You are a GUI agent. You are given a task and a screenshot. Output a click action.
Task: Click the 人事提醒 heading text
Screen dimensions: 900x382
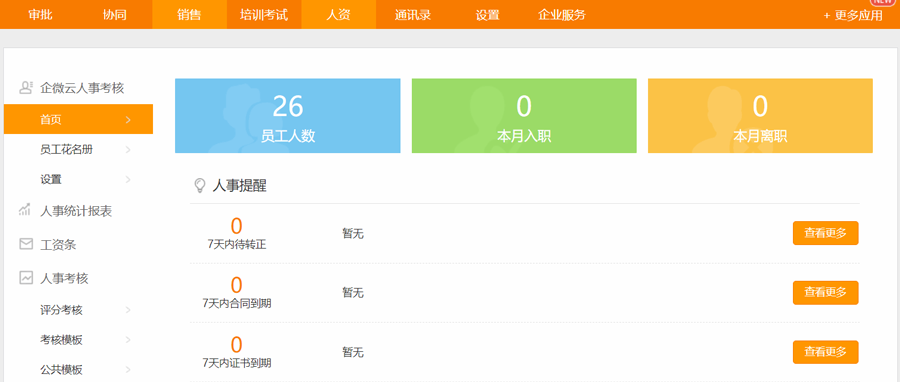239,185
